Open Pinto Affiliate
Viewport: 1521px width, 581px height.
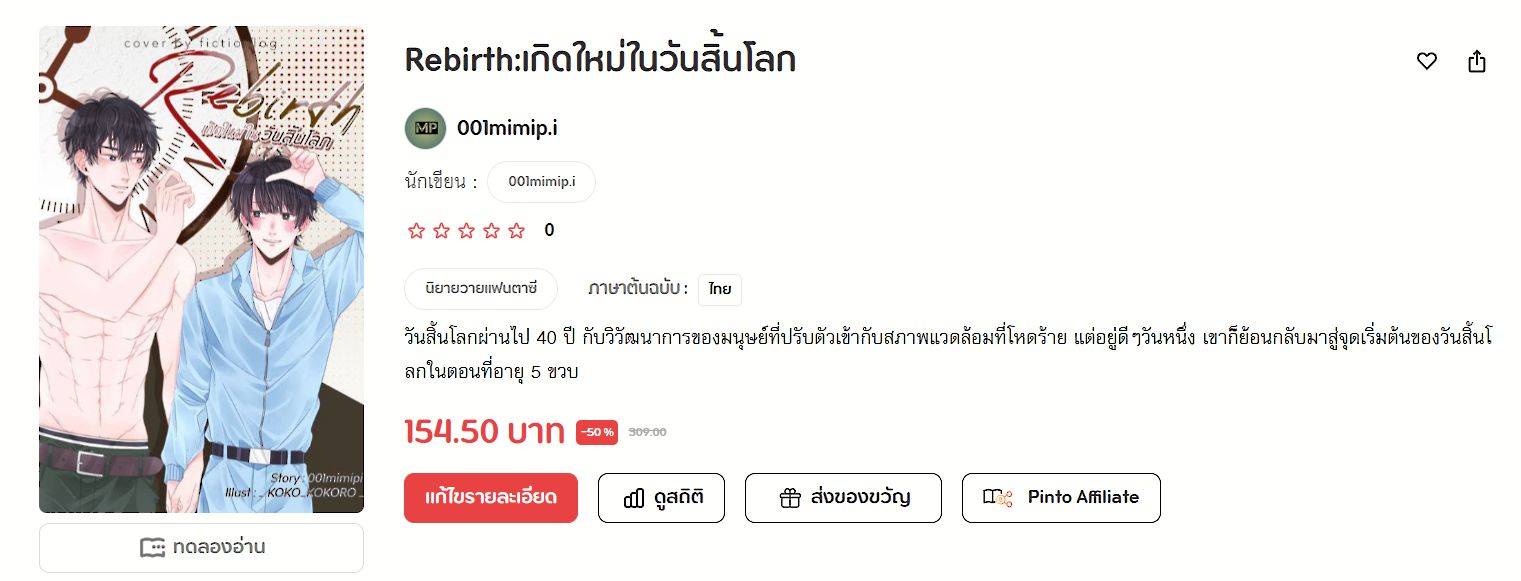[x=1061, y=498]
